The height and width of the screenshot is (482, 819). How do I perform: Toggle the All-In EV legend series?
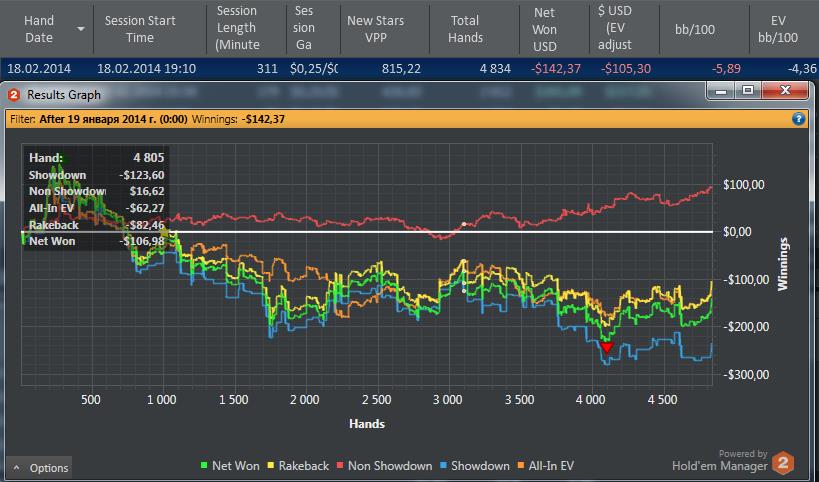click(545, 465)
